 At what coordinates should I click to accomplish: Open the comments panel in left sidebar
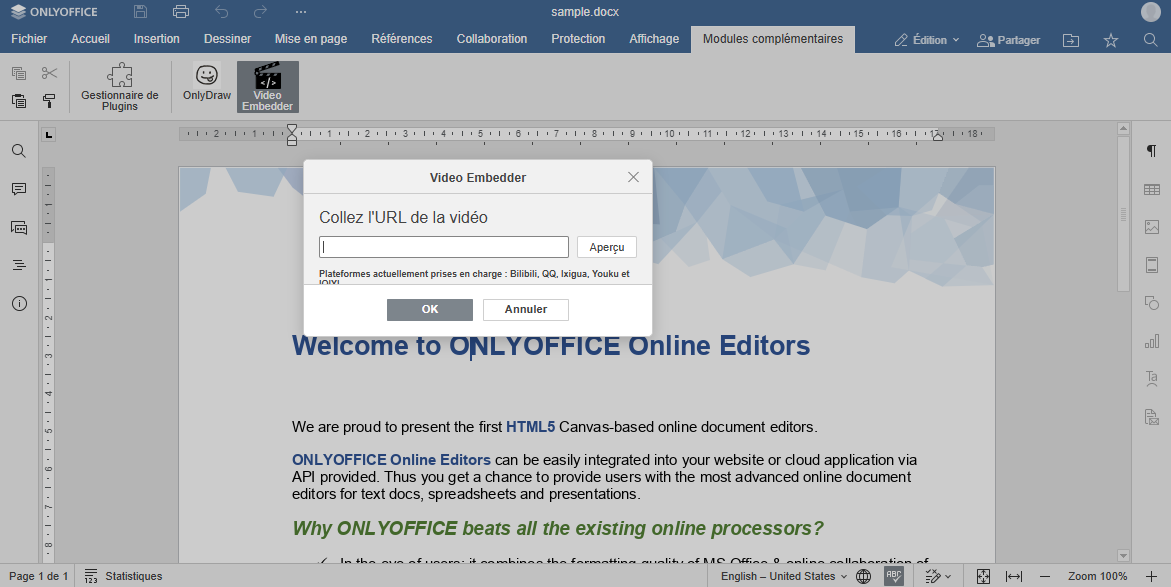click(19, 190)
